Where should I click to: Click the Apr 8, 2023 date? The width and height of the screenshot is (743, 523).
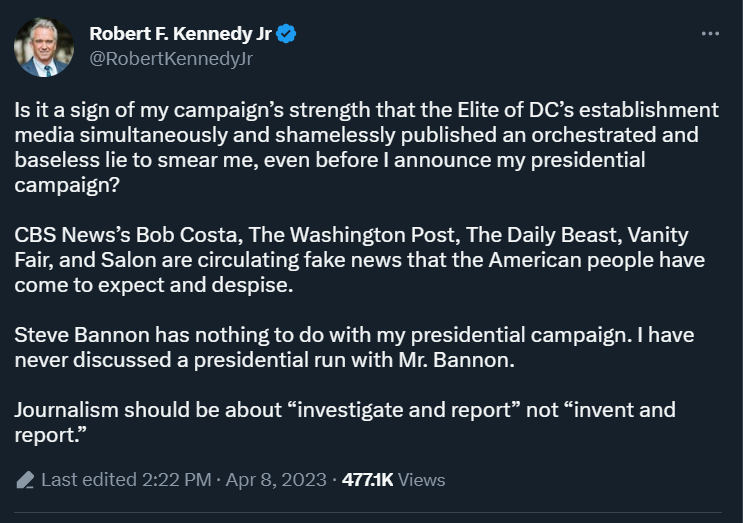click(276, 480)
